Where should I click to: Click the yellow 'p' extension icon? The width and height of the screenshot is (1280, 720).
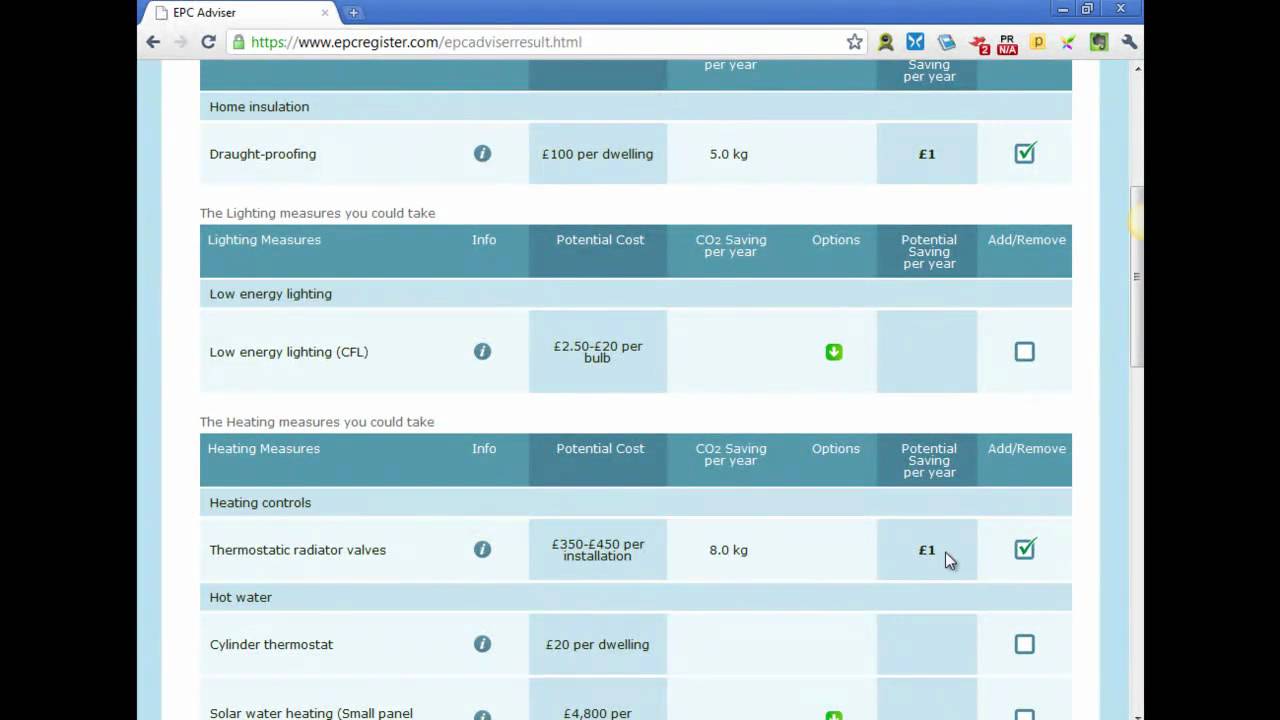pos(1038,42)
